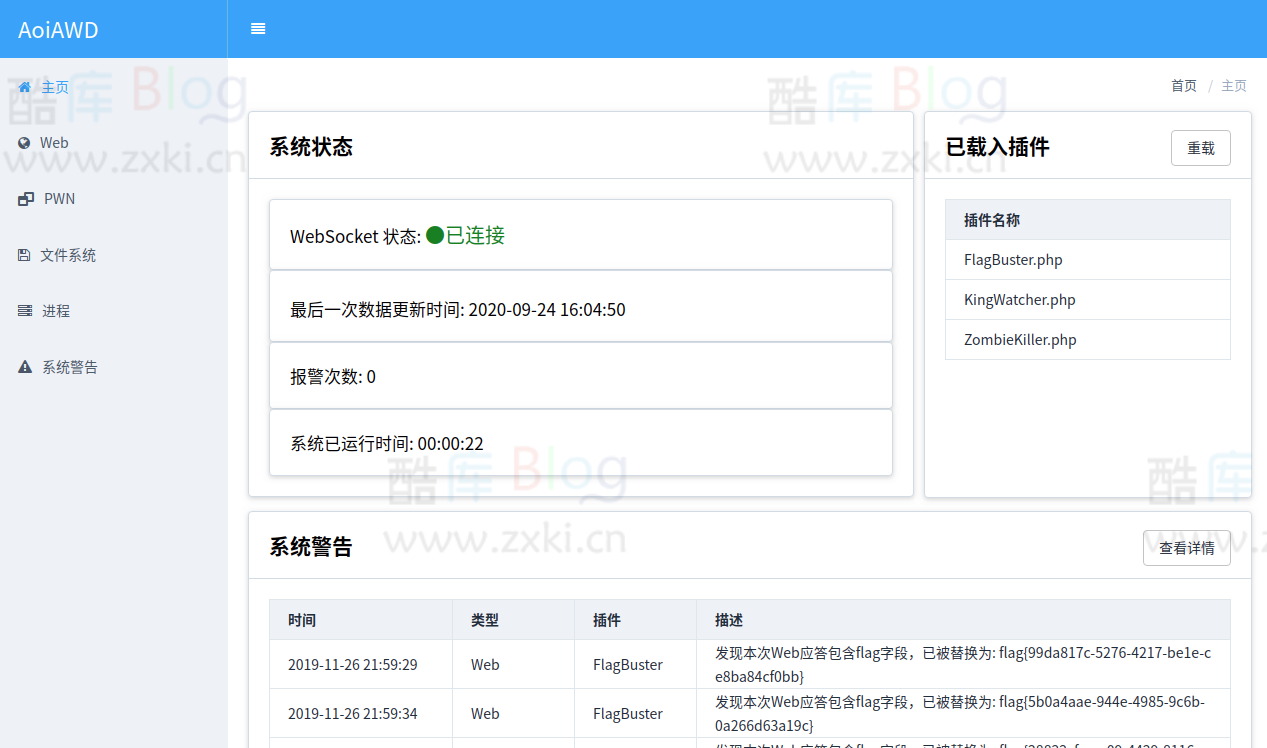1267x748 pixels.
Task: Click the 时间 column header
Action: [x=301, y=620]
